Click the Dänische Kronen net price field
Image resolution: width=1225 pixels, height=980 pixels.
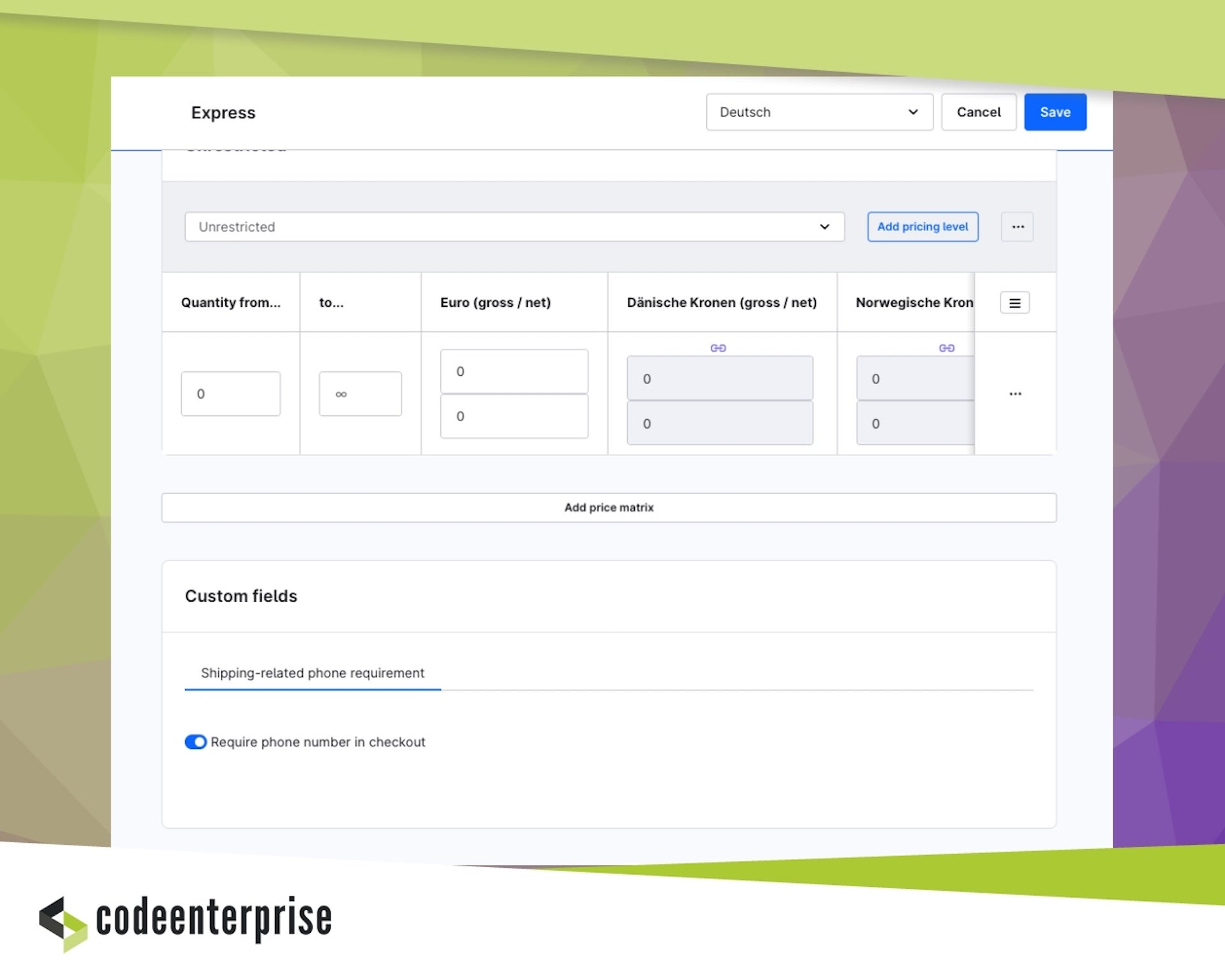[720, 423]
